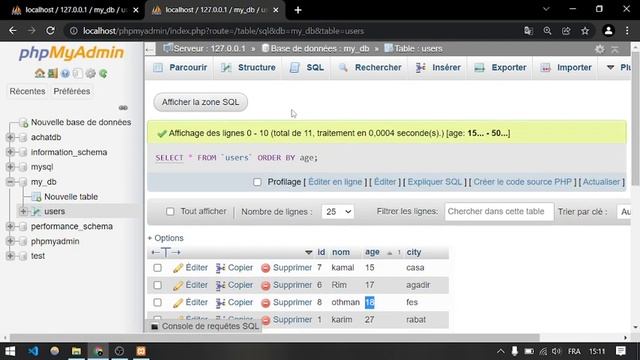Click the Filtrer les lignes search field
The width and height of the screenshot is (640, 360).
point(499,211)
